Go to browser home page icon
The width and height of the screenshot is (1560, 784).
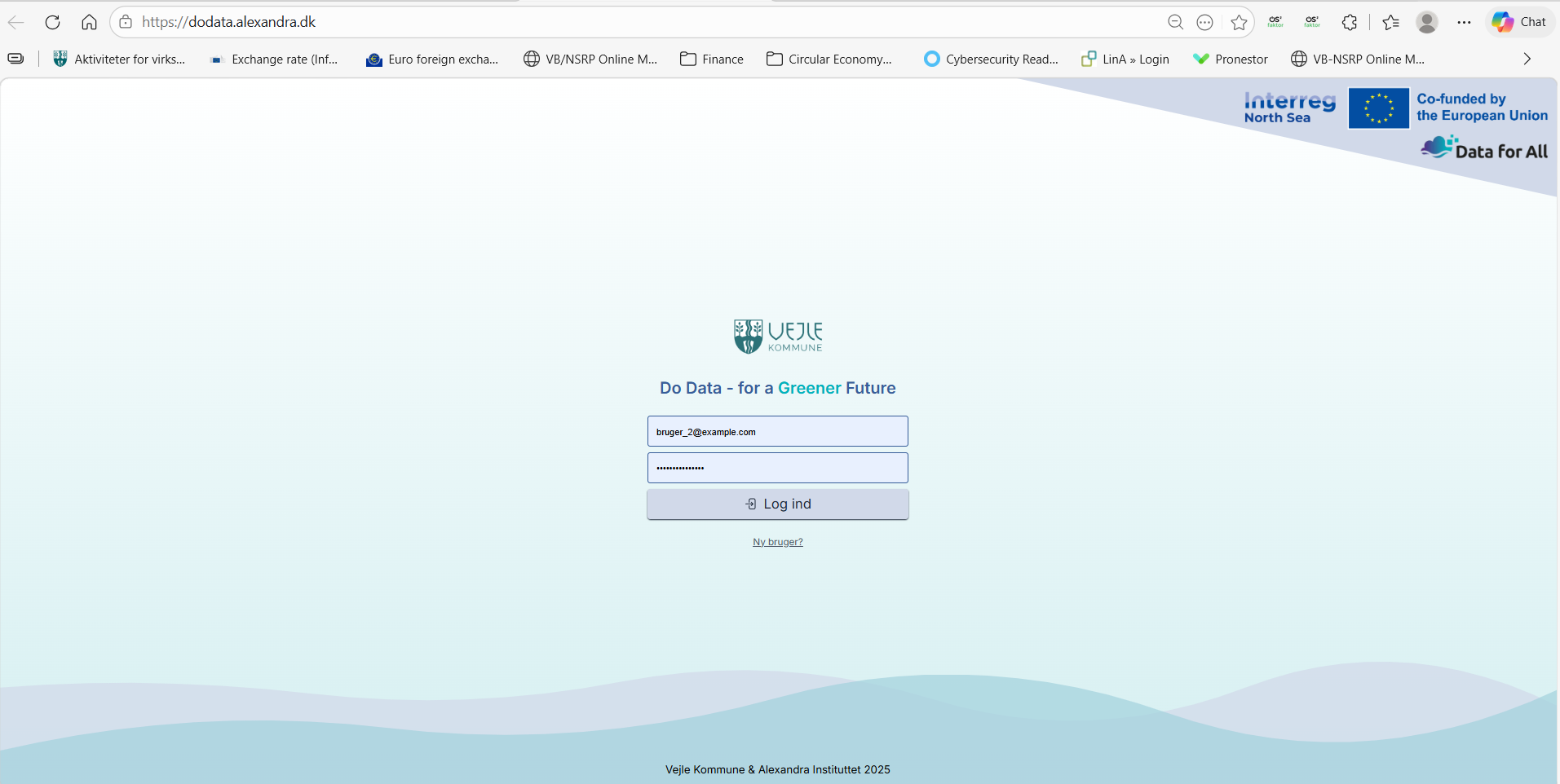pos(89,22)
